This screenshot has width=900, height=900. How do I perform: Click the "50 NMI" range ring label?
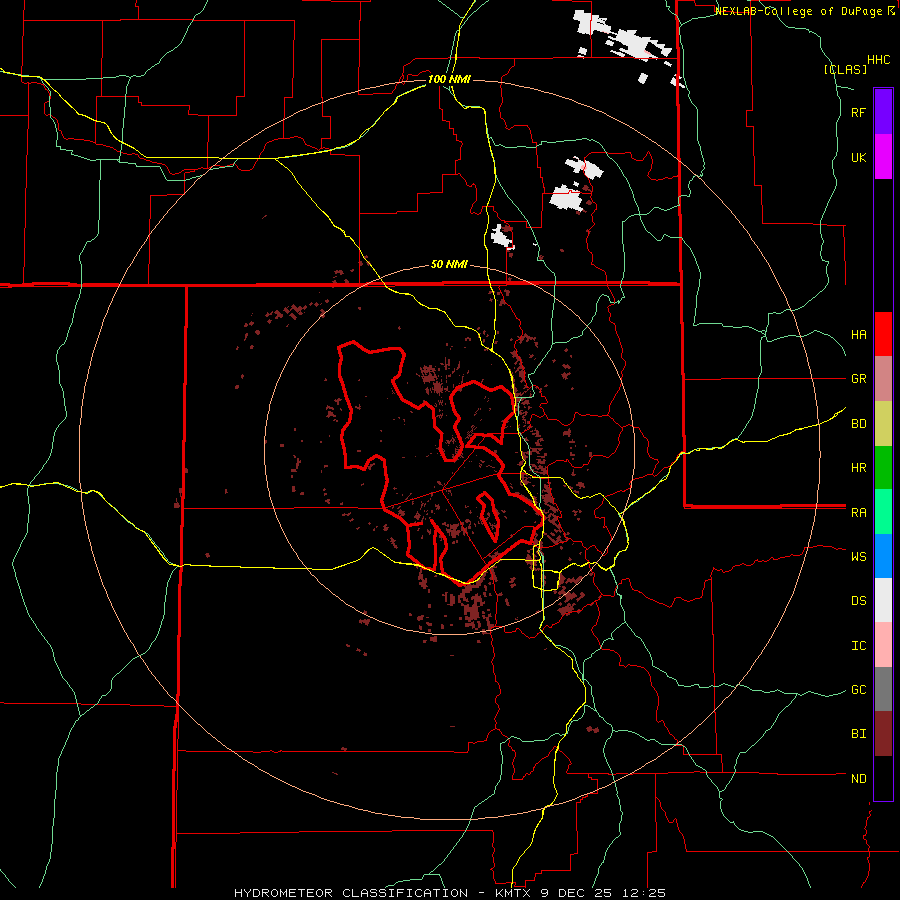tap(449, 265)
